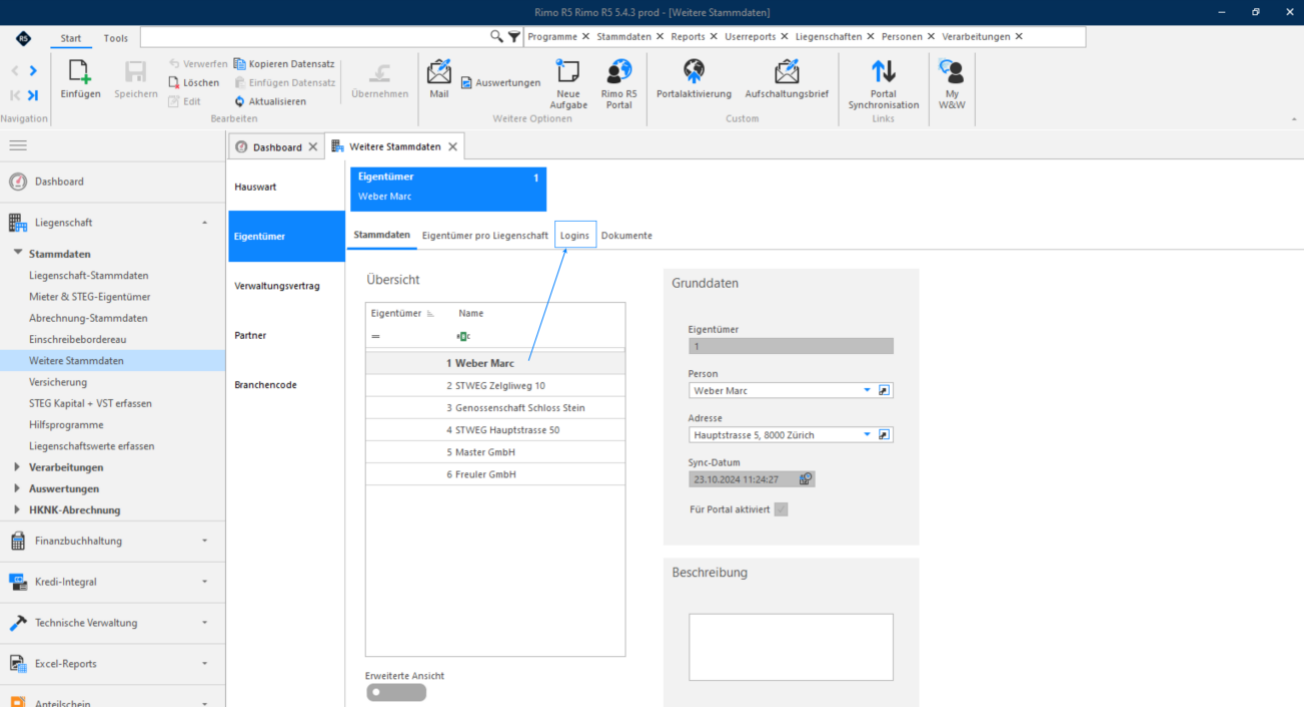Close the Weitere Stammdaten tab
Viewport: 1304px width, 707px height.
[x=452, y=147]
